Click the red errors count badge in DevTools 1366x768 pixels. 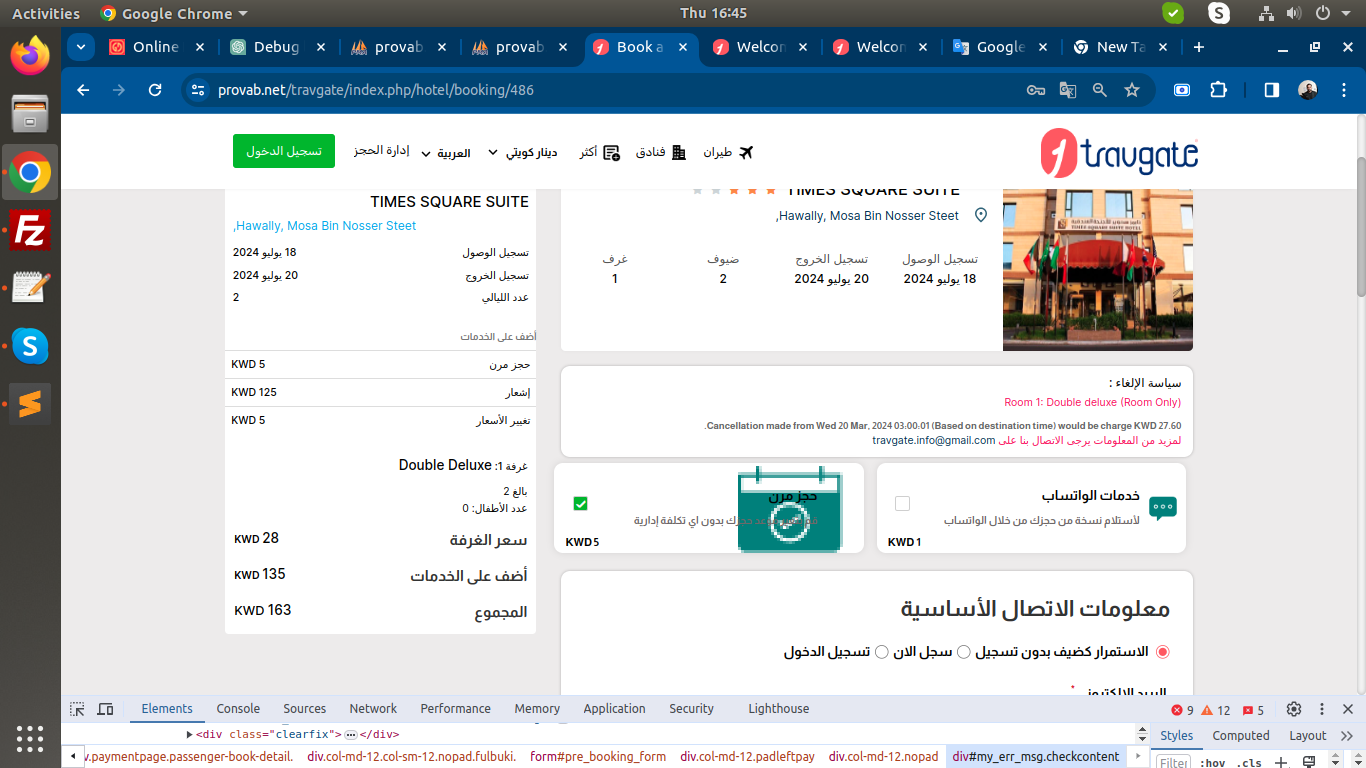pyautogui.click(x=1183, y=710)
